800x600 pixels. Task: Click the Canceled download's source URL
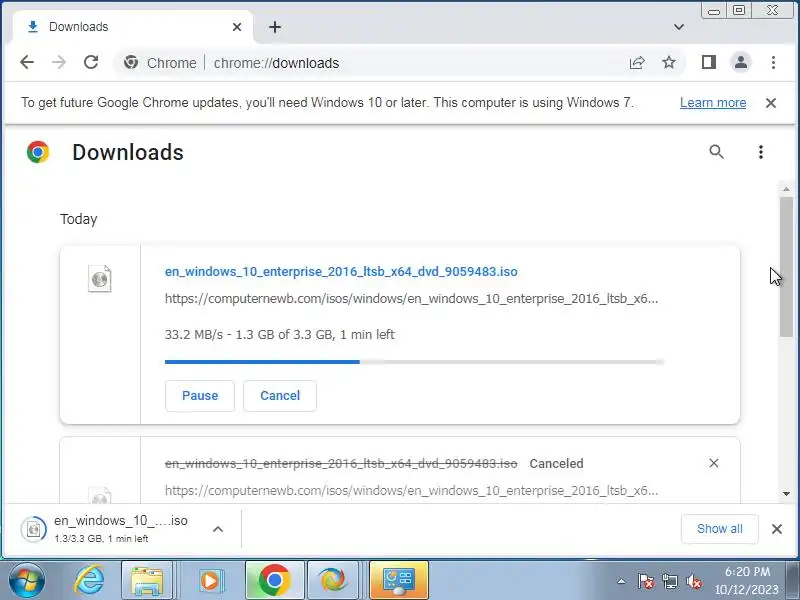tap(411, 490)
